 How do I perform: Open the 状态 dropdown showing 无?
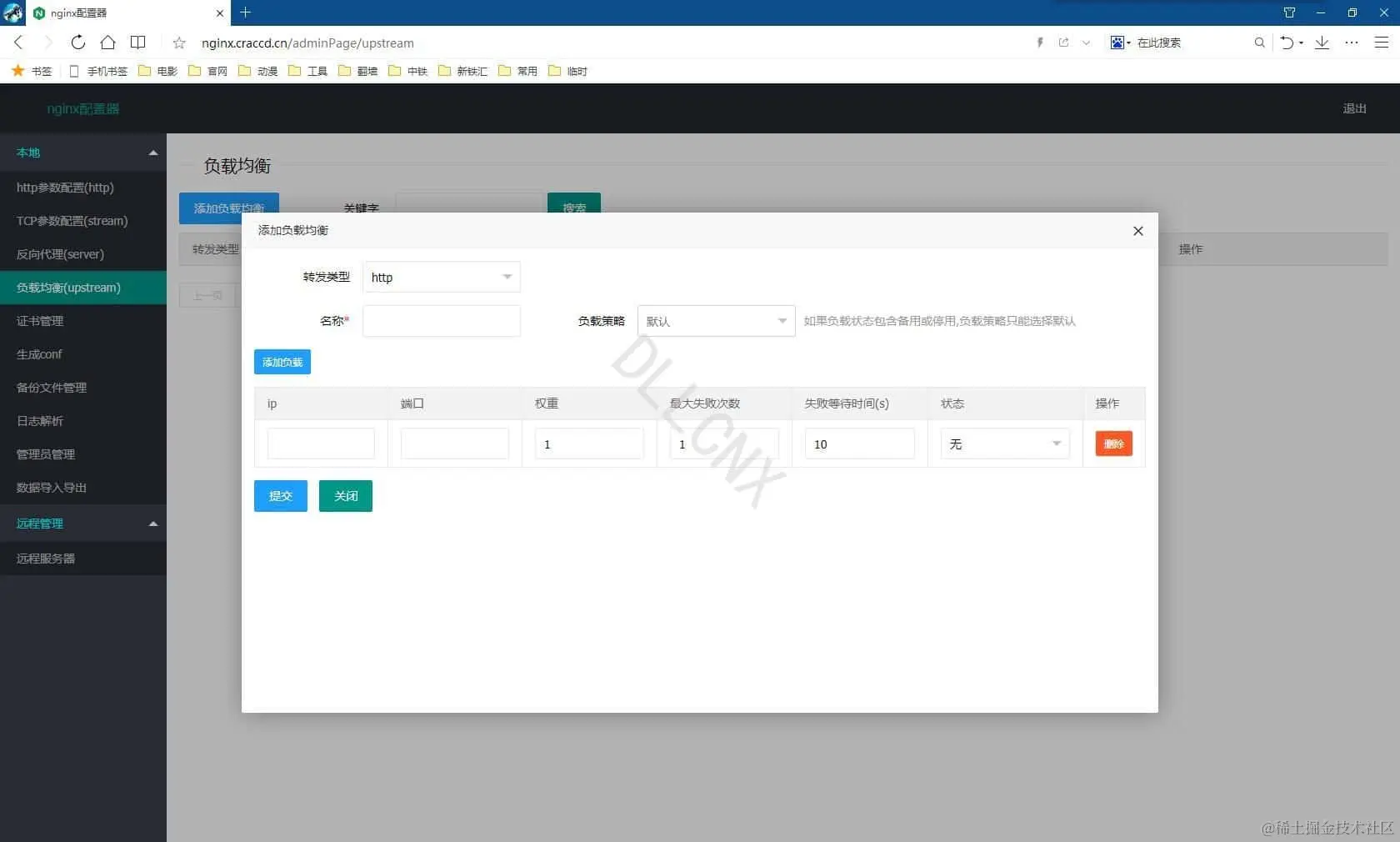(x=1003, y=444)
